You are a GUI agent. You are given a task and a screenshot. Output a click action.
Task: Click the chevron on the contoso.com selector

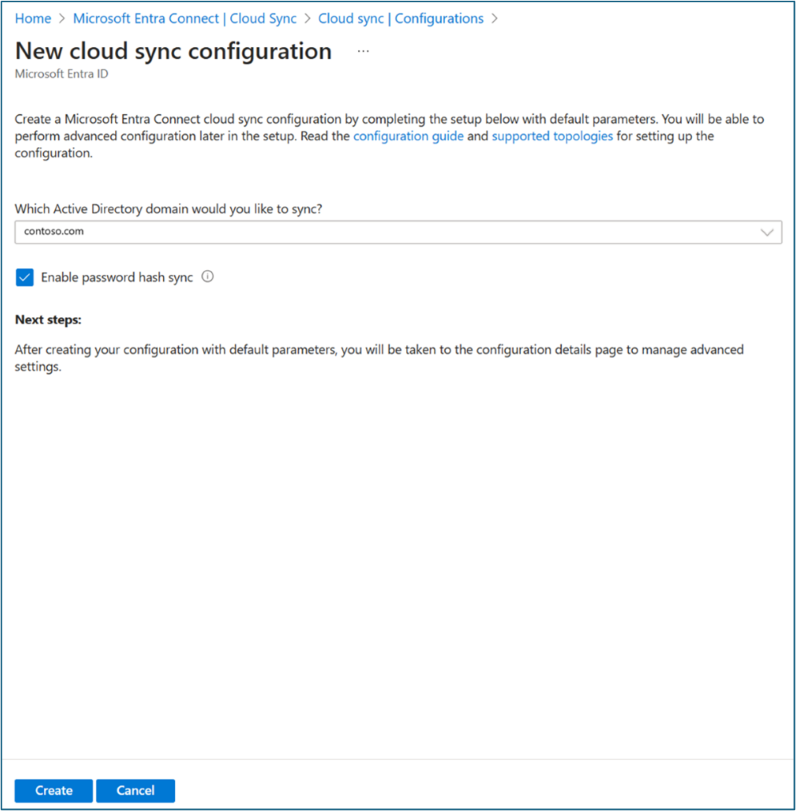coord(767,232)
